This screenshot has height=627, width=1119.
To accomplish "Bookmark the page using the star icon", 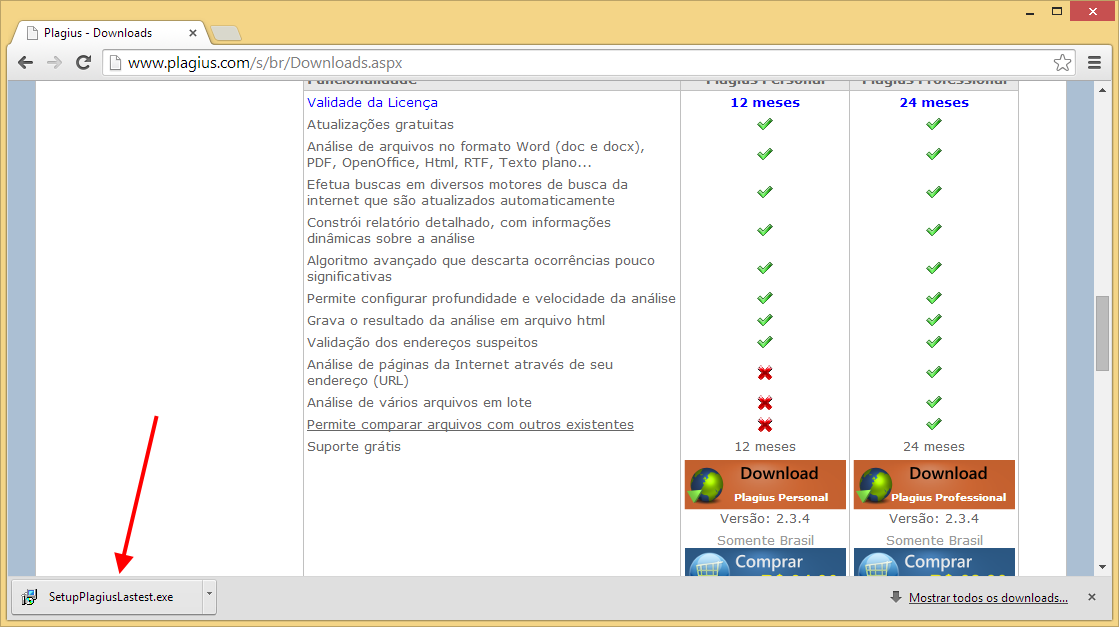I will coord(1062,61).
